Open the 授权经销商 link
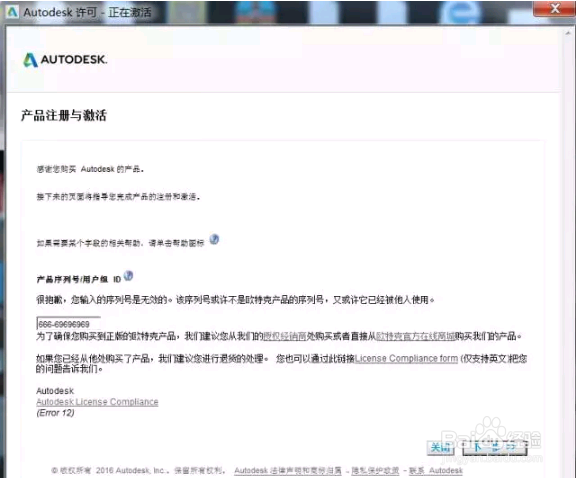Screen dimensions: 576x478 click(x=285, y=336)
